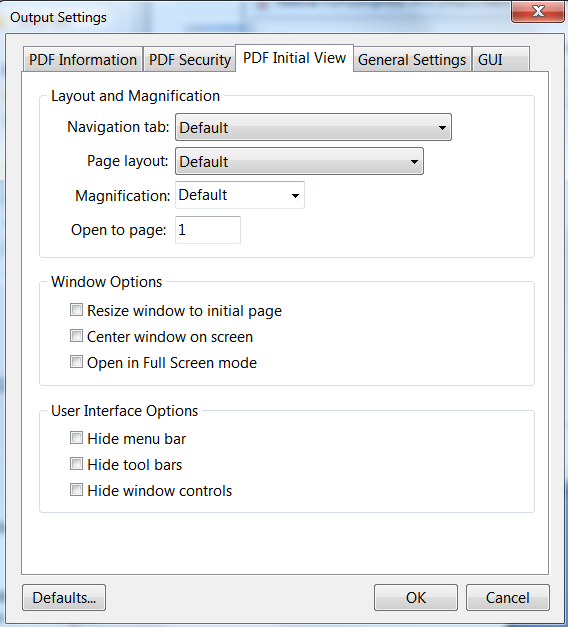
Task: Enable Resize window to initial page
Action: (76, 310)
